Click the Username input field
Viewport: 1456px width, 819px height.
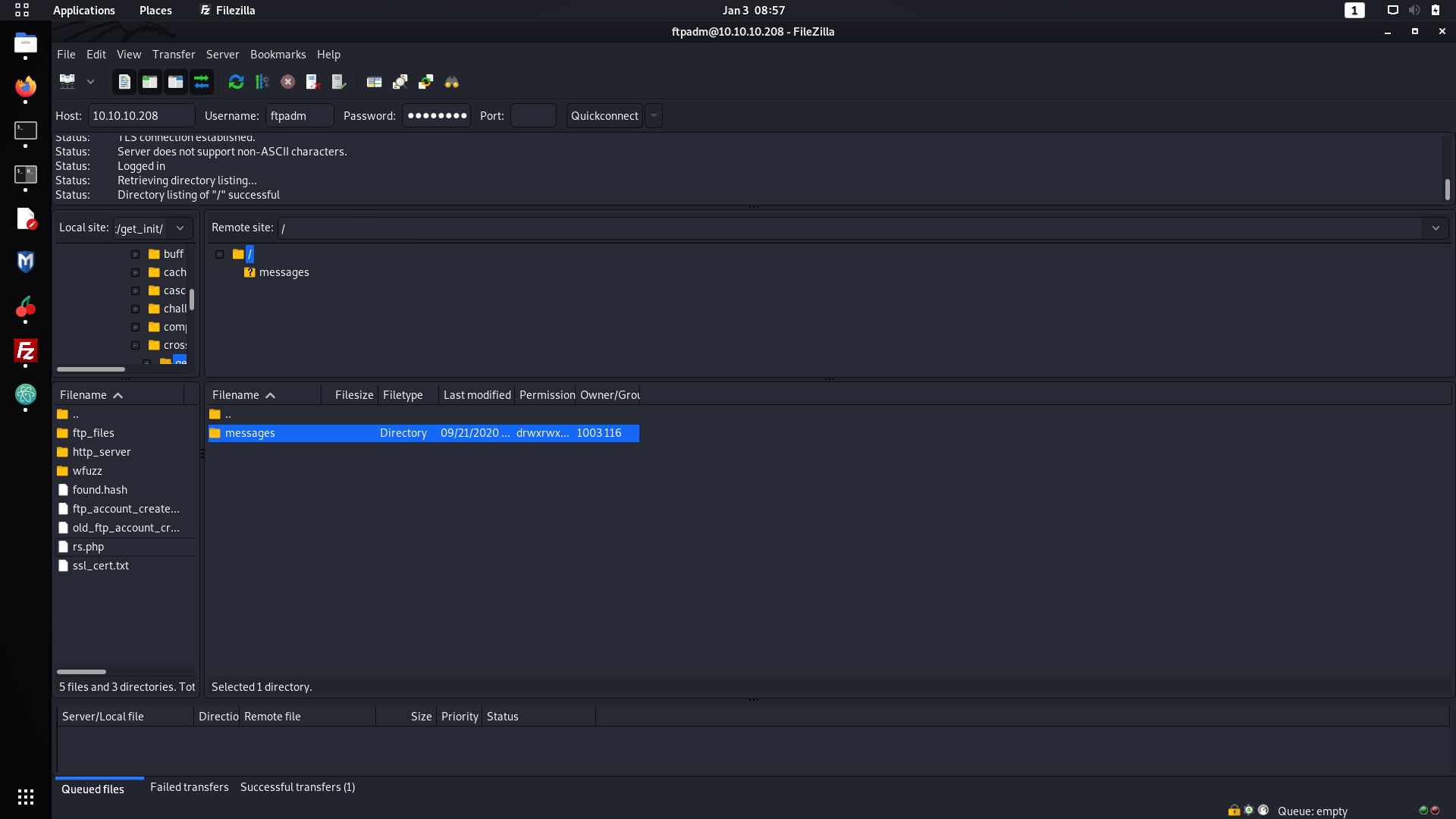pos(300,116)
